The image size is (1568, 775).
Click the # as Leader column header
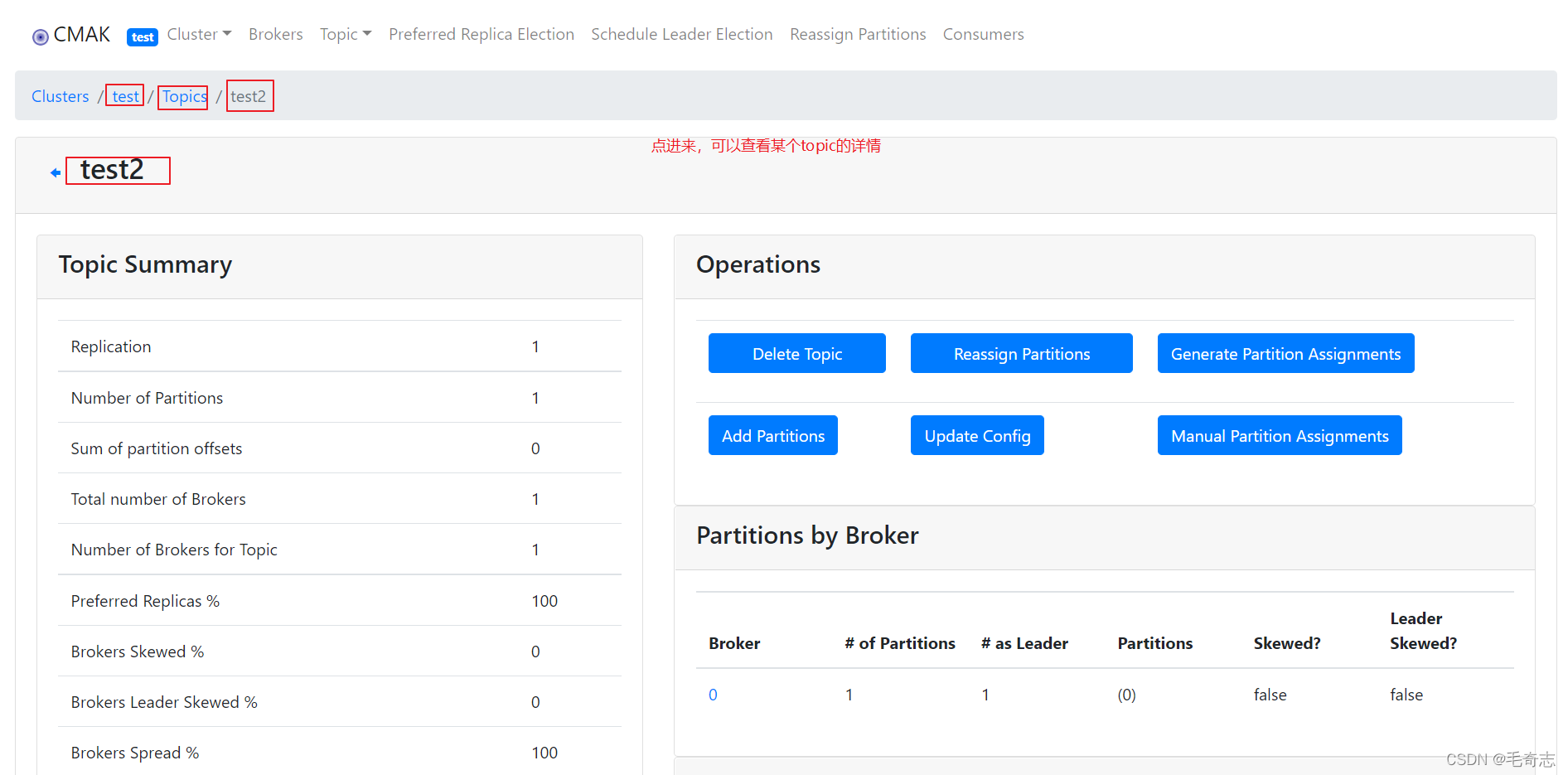pyautogui.click(x=1024, y=643)
